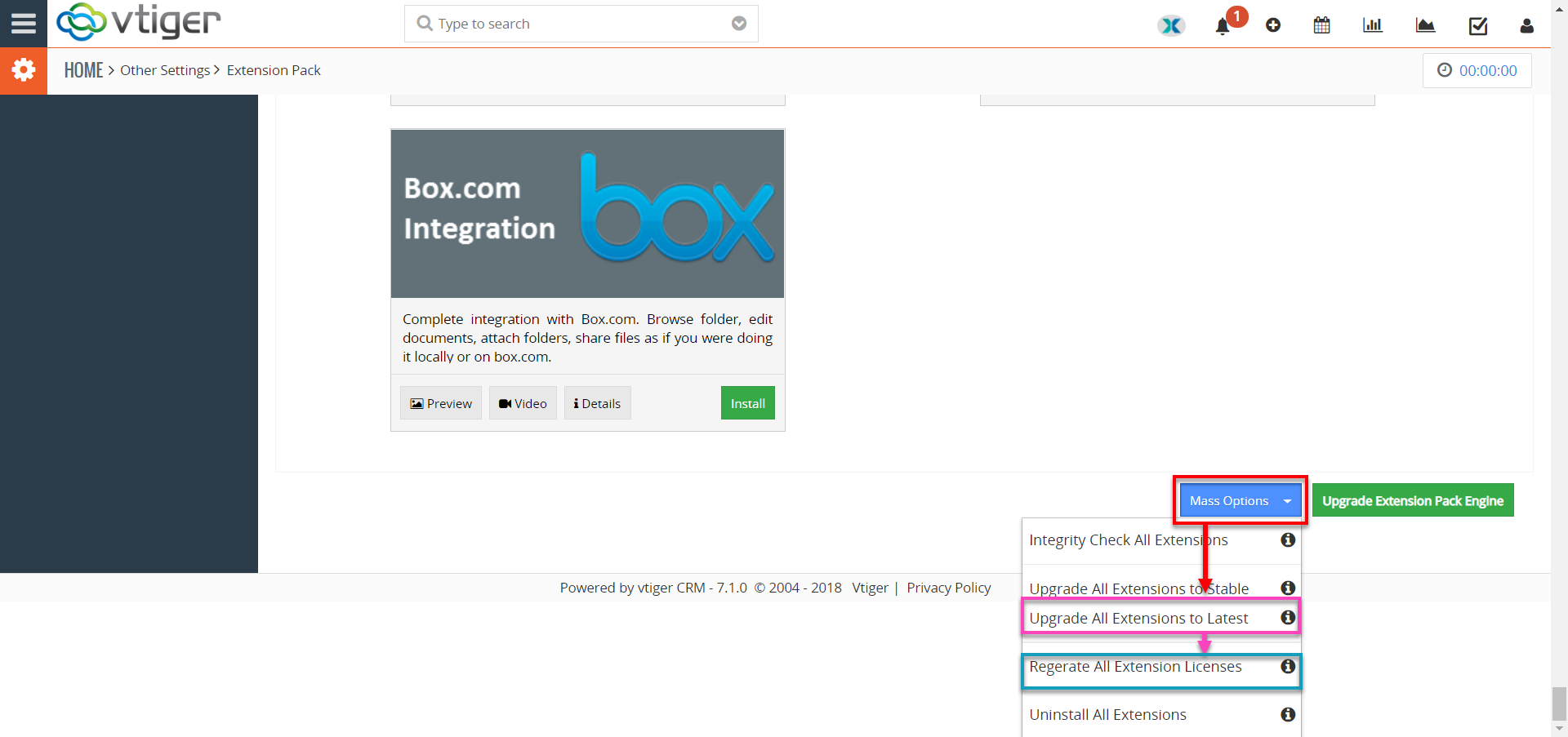
Task: Click the quick create plus icon
Action: 1273,25
